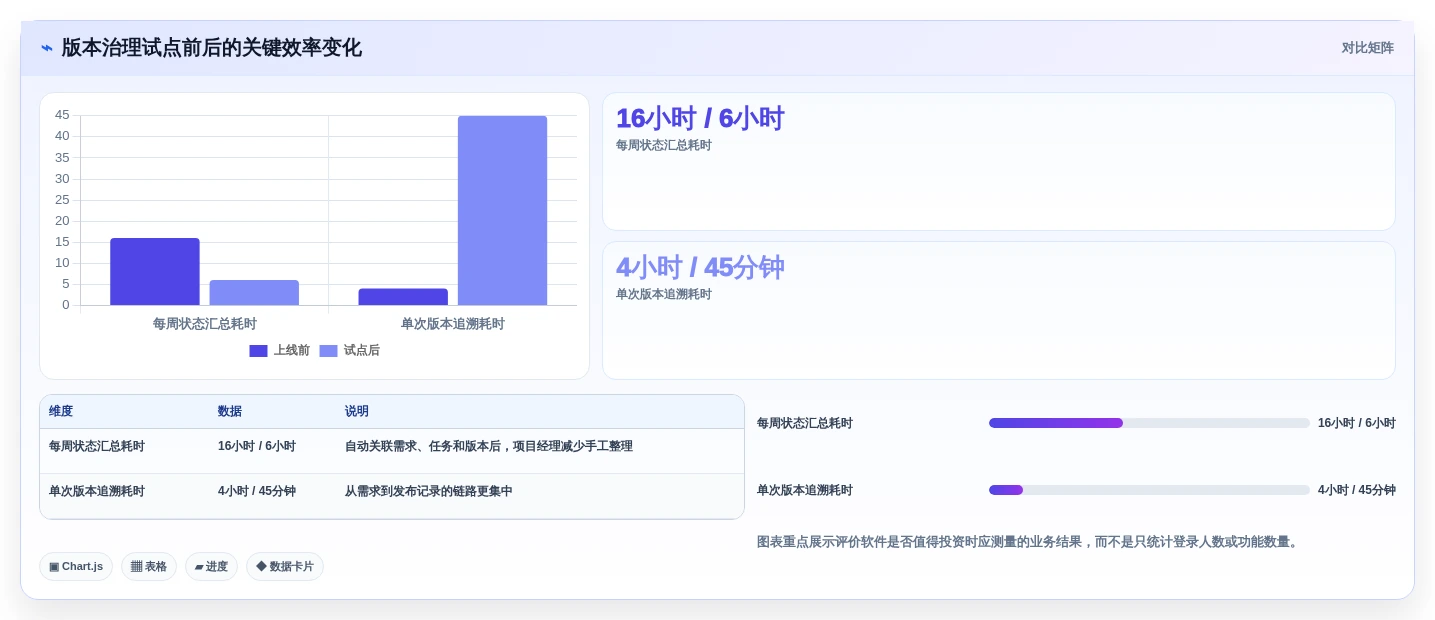Toggle the 上线前 legend label
Screen dimensions: 1435x620
click(x=292, y=351)
